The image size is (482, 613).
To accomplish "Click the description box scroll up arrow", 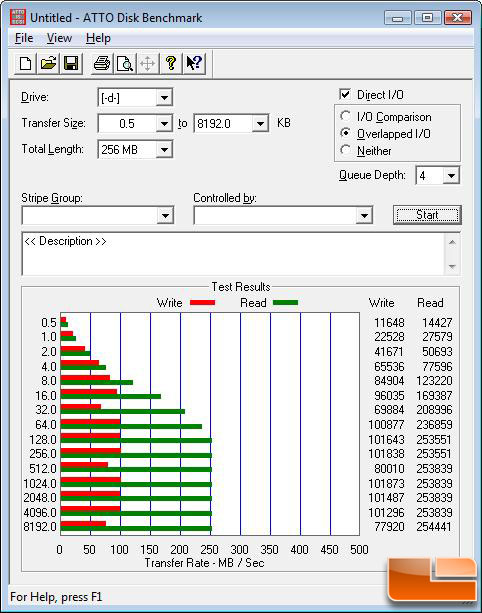I will (x=452, y=242).
